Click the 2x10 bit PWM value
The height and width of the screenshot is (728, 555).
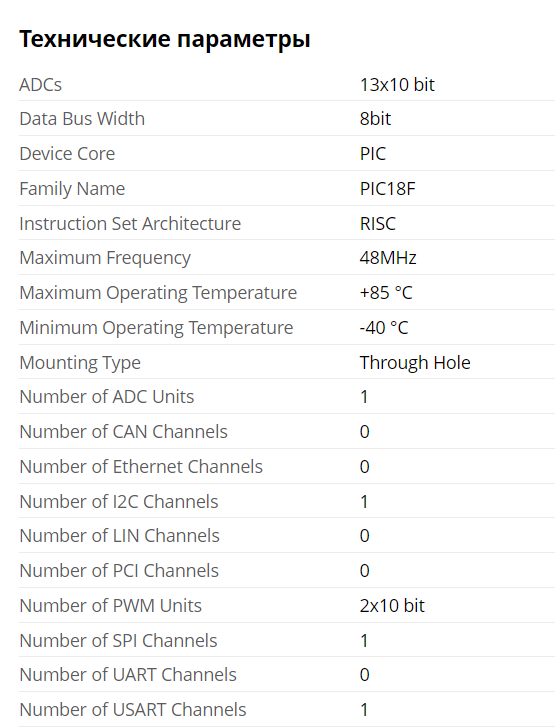pos(392,605)
